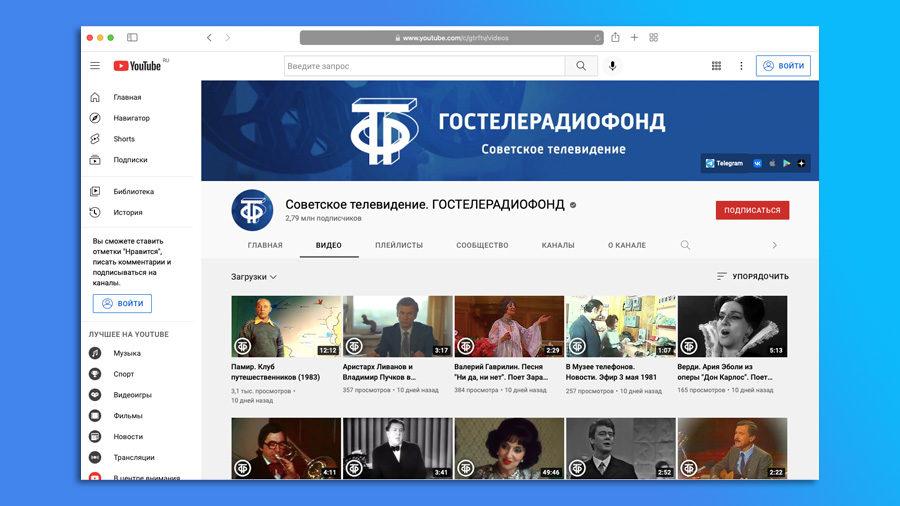
Task: Open the В Музее телефонов video thumbnail
Action: [x=620, y=326]
